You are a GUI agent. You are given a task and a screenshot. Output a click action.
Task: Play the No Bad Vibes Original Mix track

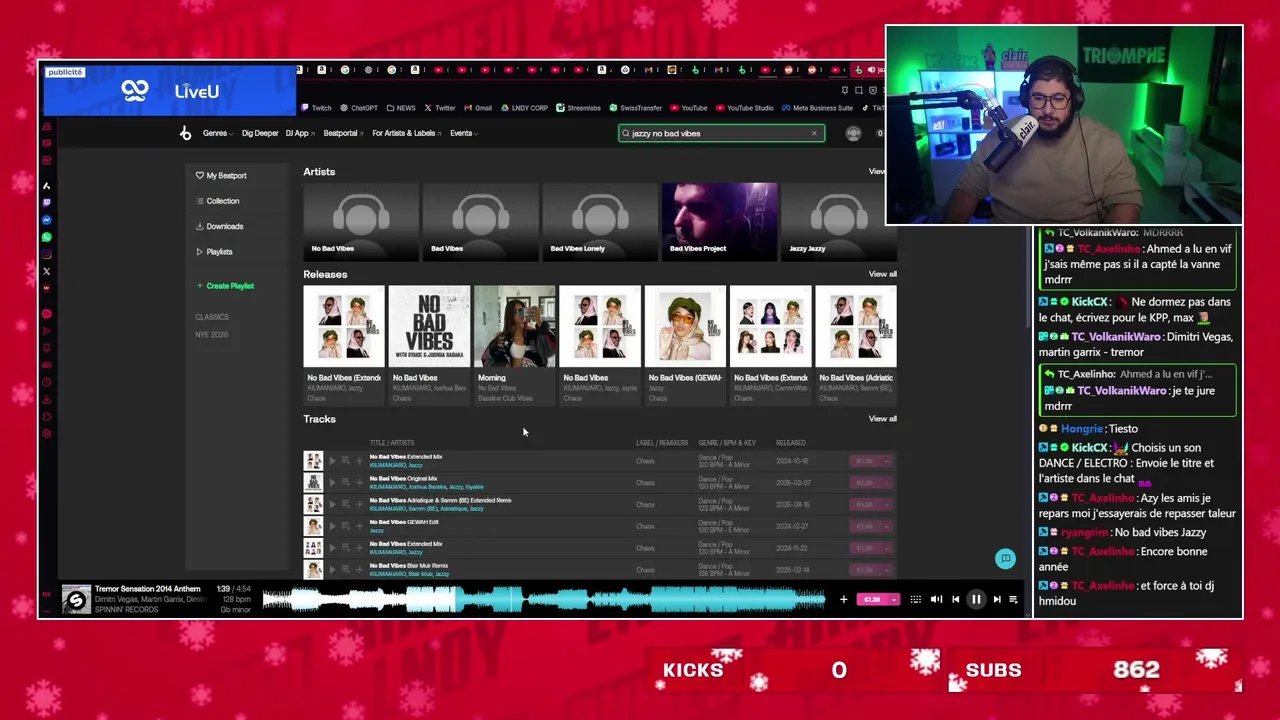tap(332, 483)
